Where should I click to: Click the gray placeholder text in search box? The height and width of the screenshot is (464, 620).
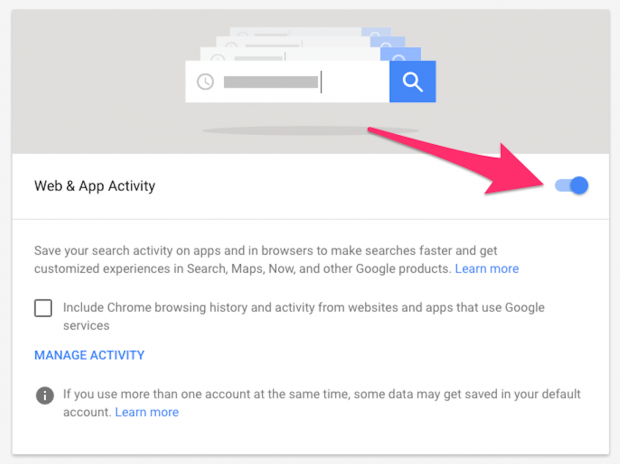coord(271,82)
